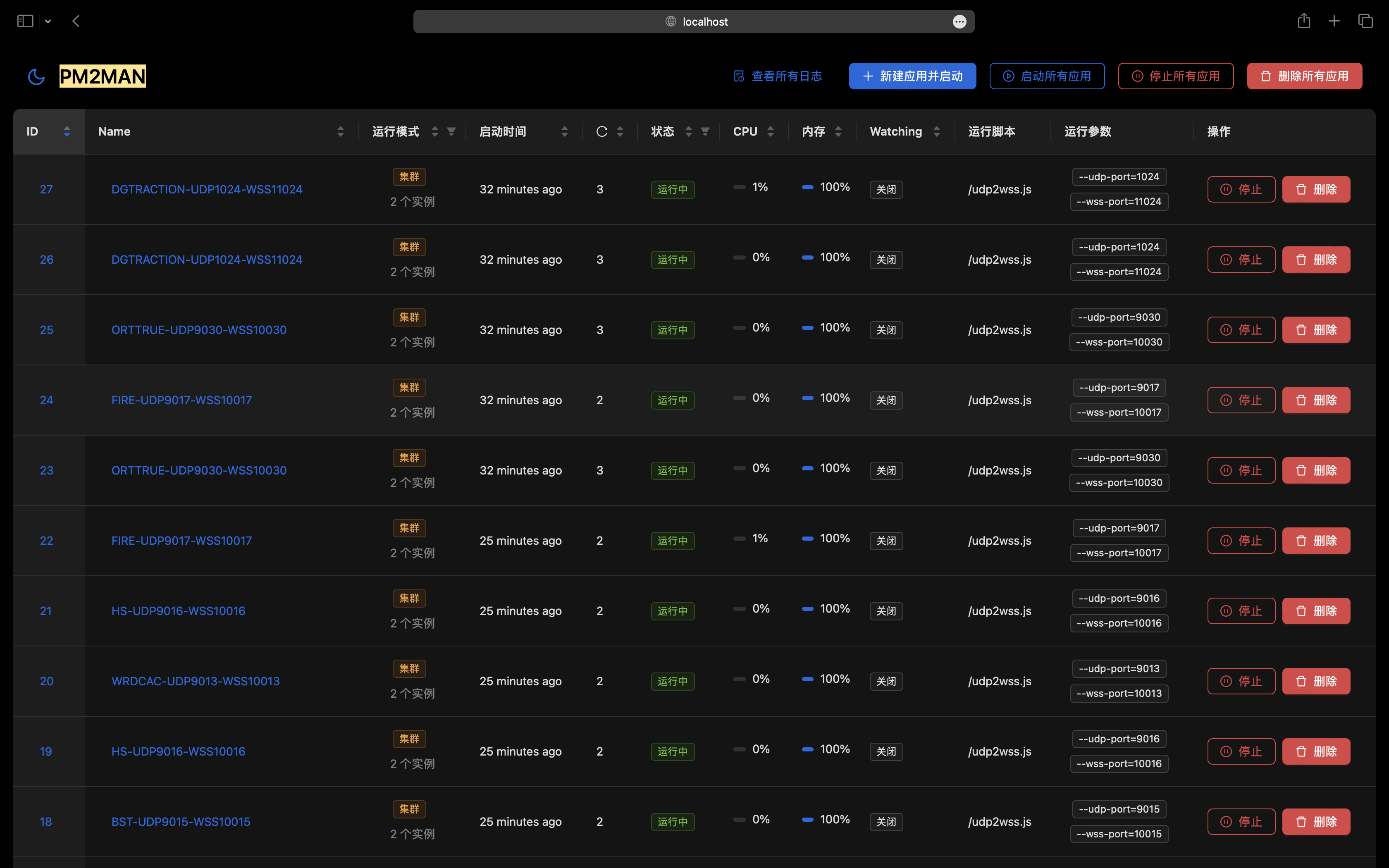1389x868 pixels.
Task: Open sidebar dropdown chevron in browser toolbar
Action: (48, 21)
